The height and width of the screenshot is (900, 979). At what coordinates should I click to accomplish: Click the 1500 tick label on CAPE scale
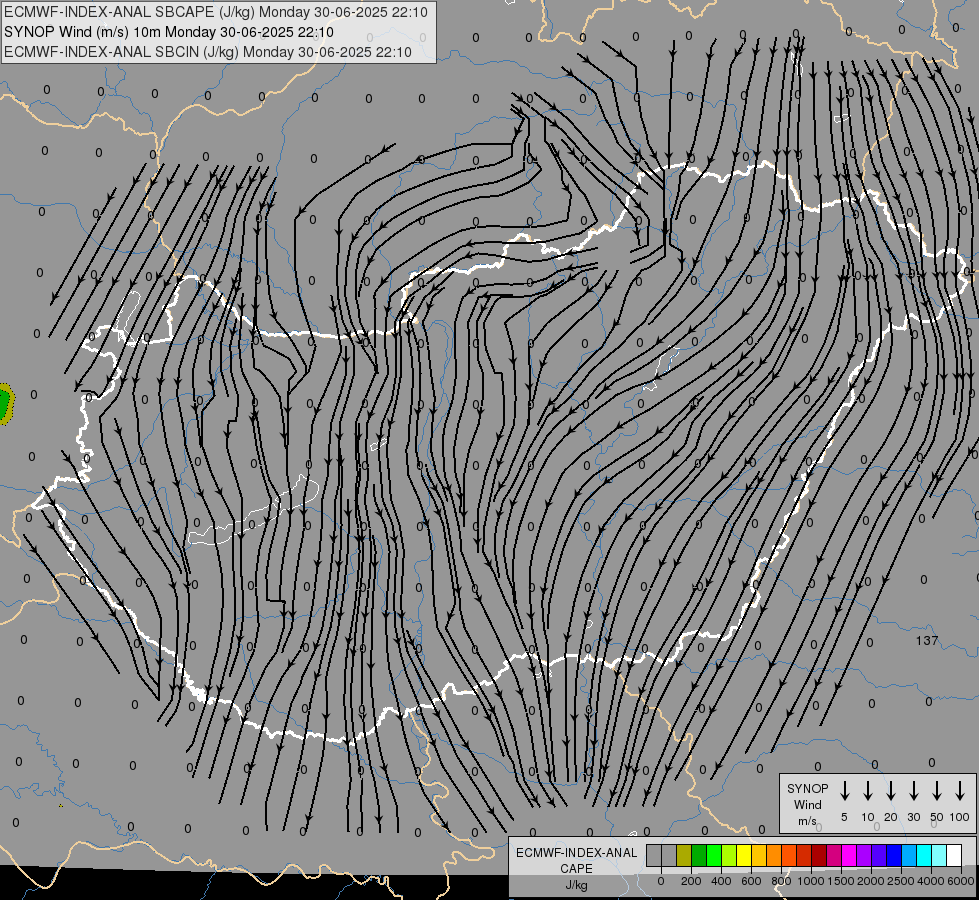coord(840,881)
